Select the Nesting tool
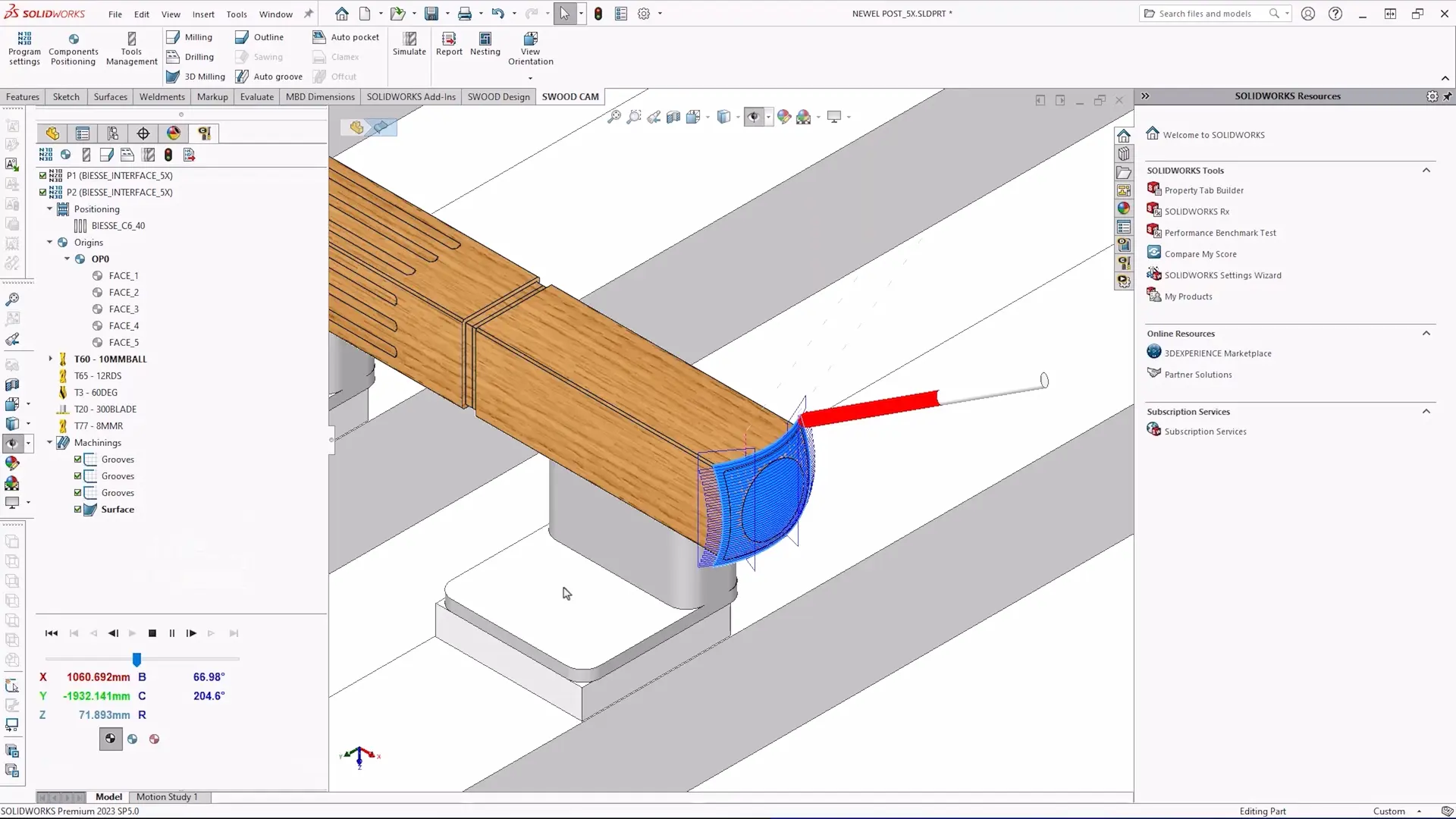1456x819 pixels. coord(485,44)
